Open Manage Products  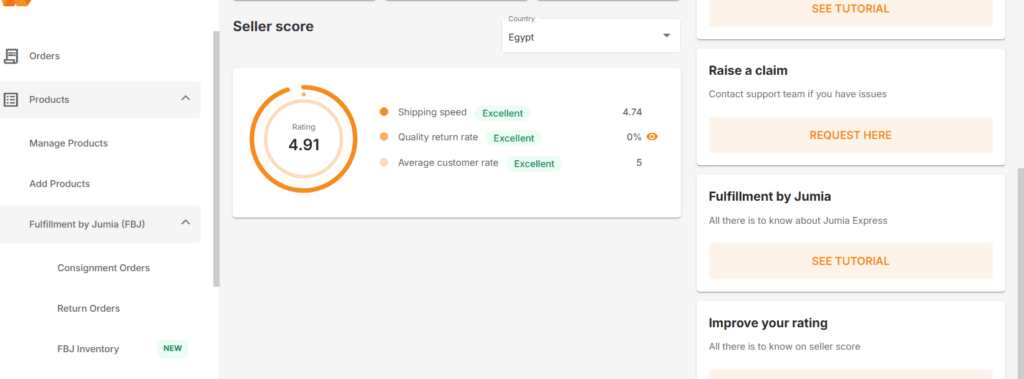(x=69, y=143)
